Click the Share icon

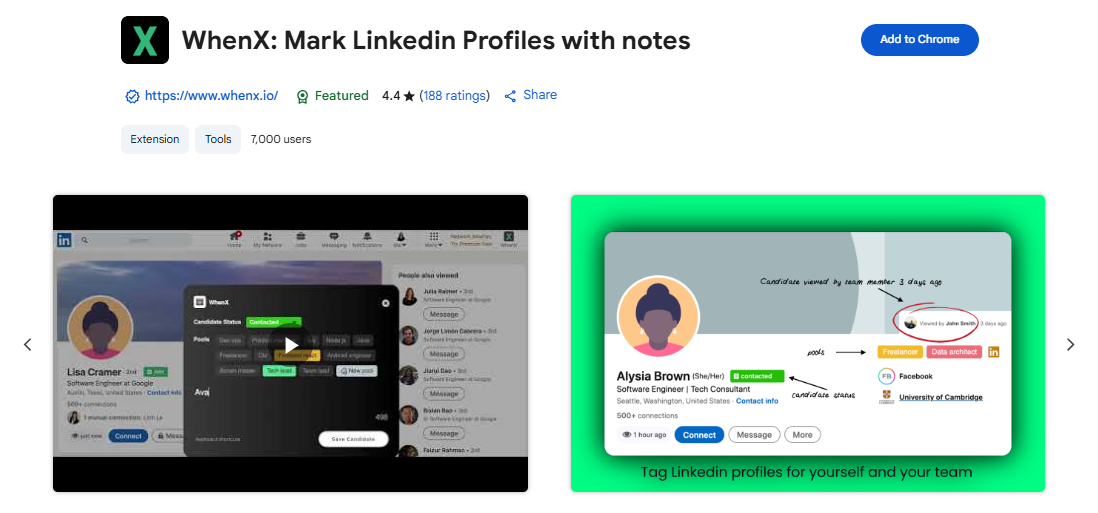pos(510,96)
